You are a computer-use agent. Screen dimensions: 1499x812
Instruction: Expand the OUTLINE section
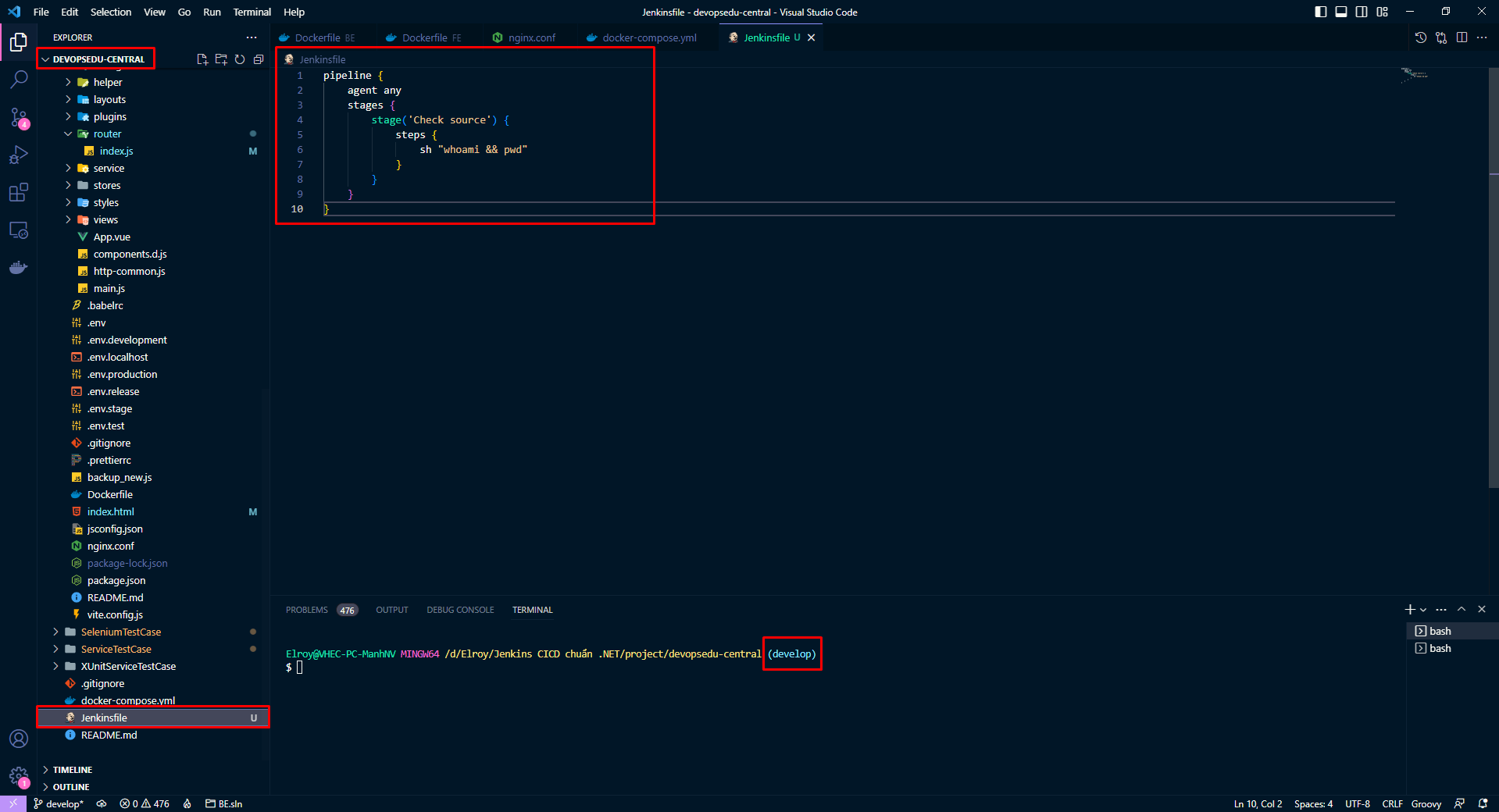click(71, 787)
